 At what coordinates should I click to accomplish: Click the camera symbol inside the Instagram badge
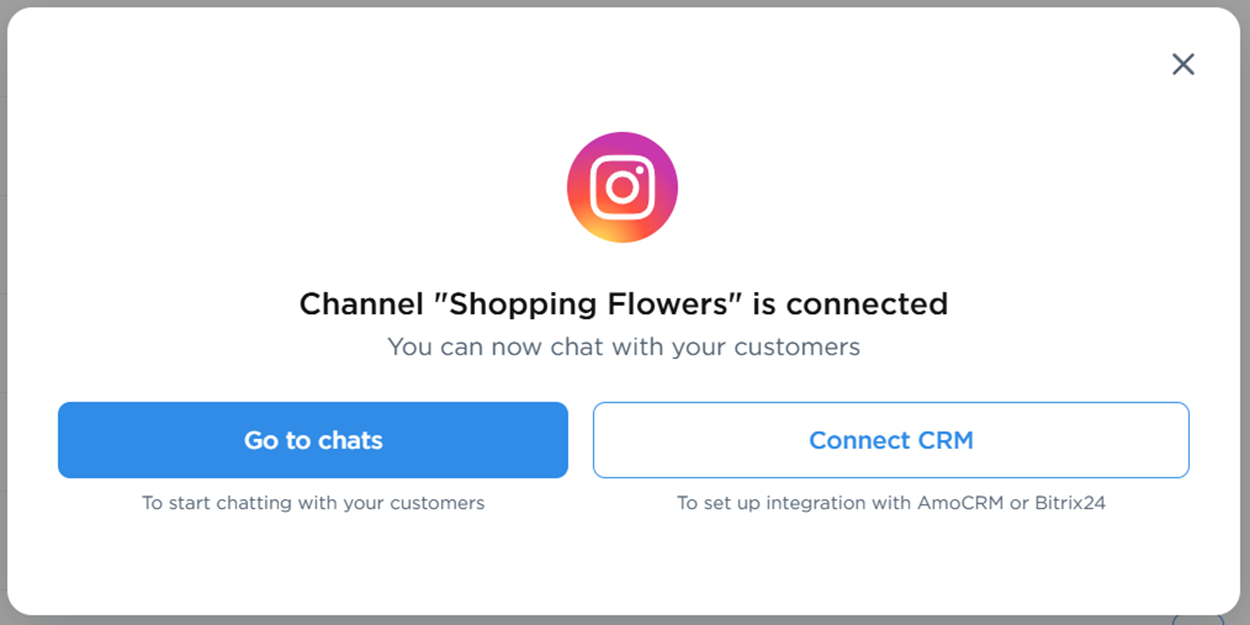623,187
